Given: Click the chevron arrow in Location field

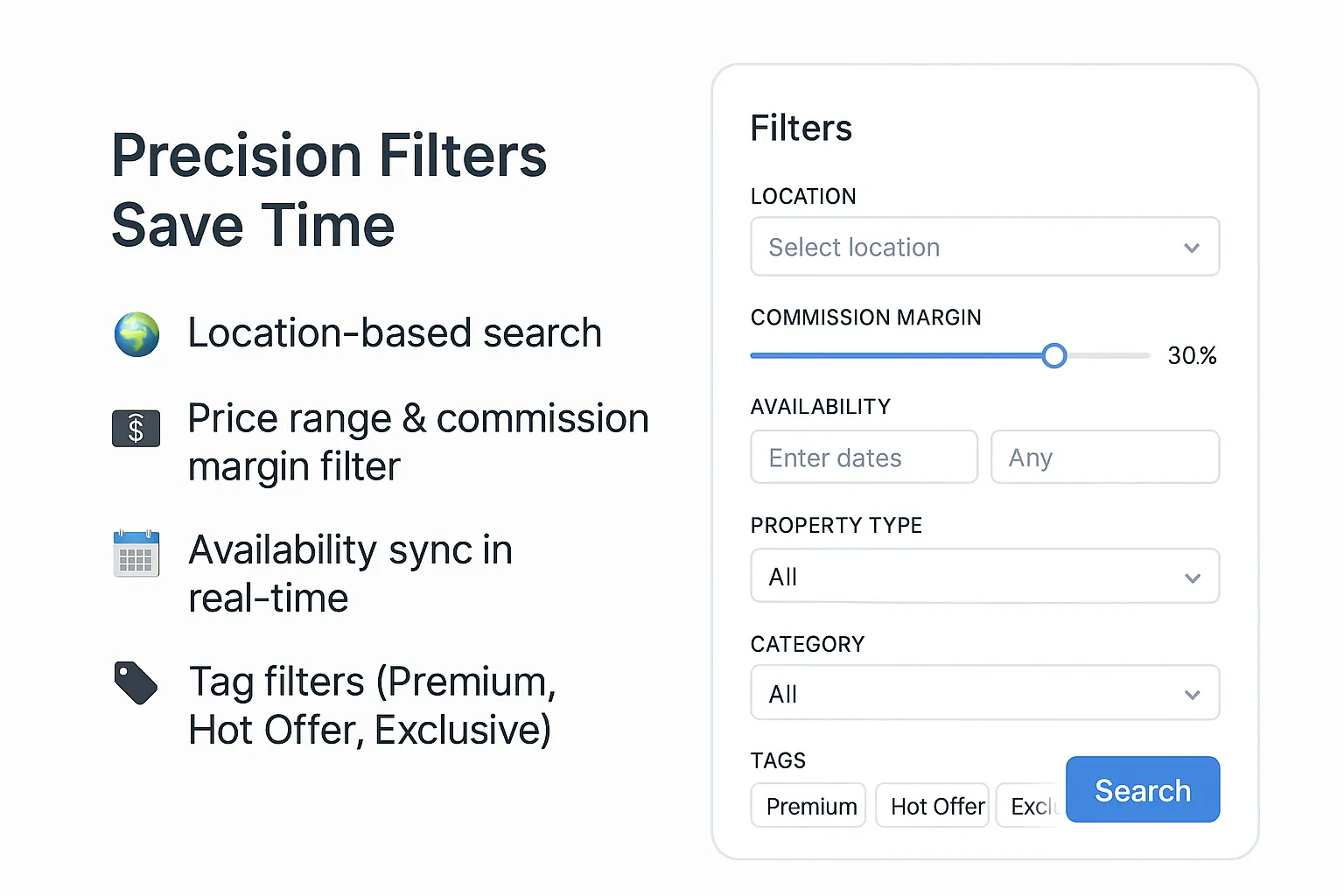Looking at the screenshot, I should tap(1191, 248).
